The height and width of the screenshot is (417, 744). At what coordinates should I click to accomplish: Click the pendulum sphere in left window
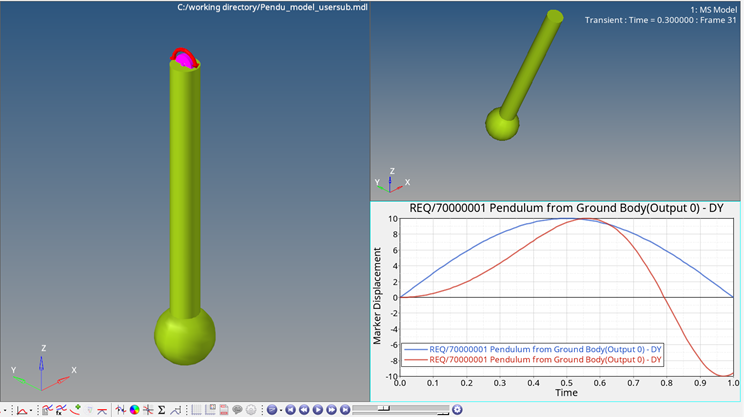click(x=185, y=337)
